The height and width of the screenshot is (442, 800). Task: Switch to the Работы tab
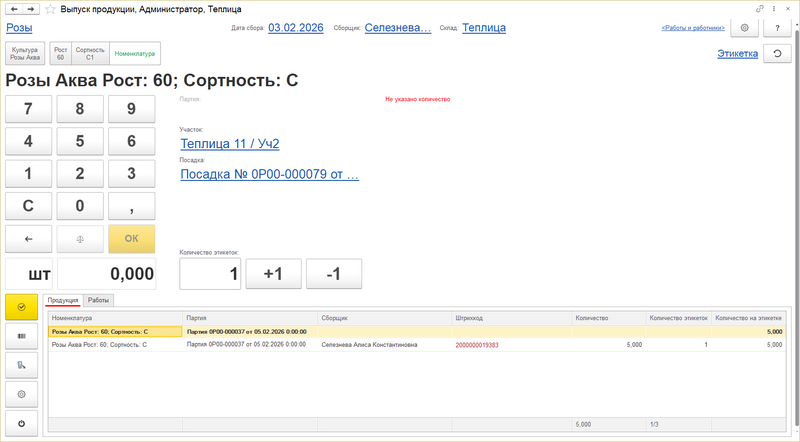[x=98, y=300]
